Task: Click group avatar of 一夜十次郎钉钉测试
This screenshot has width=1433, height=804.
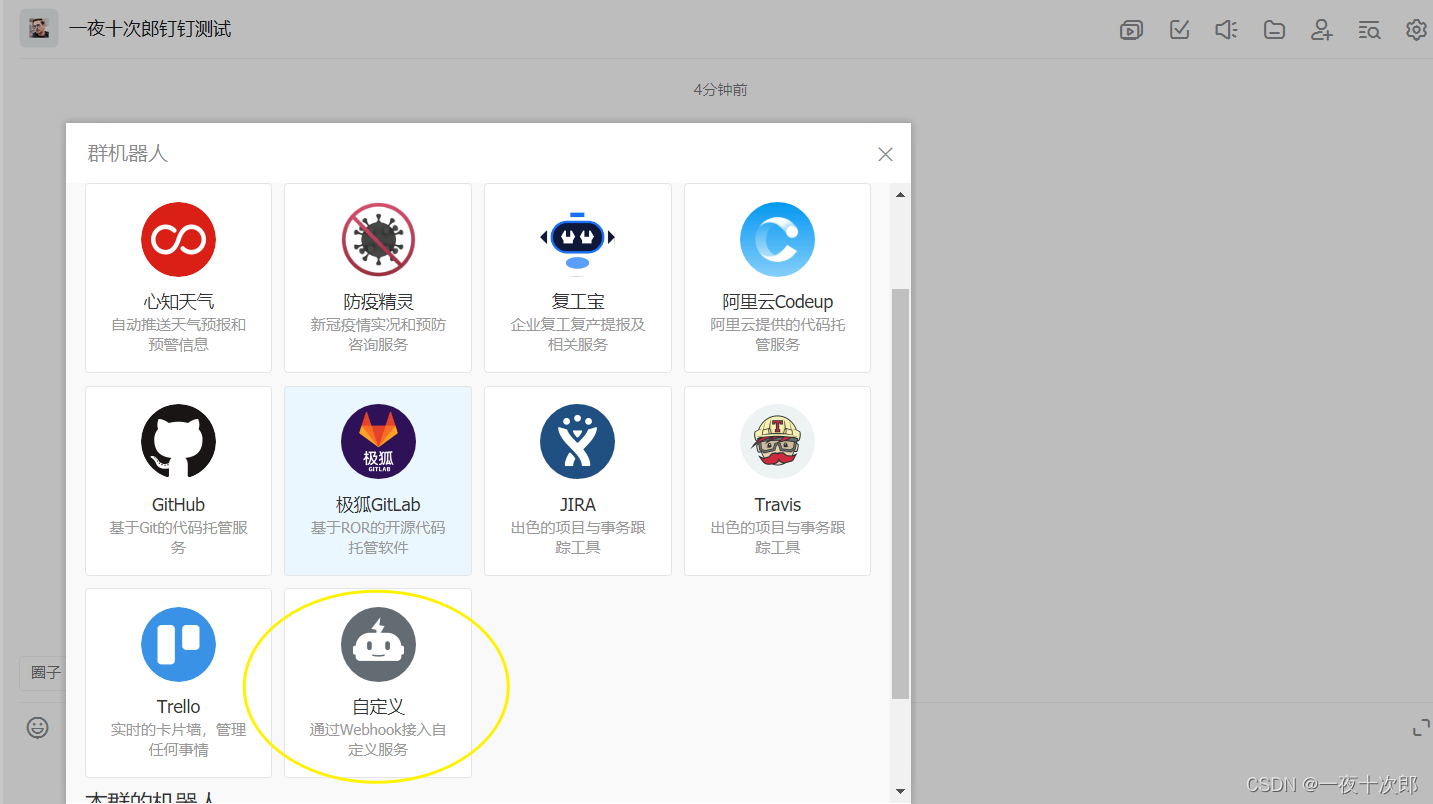Action: click(39, 28)
